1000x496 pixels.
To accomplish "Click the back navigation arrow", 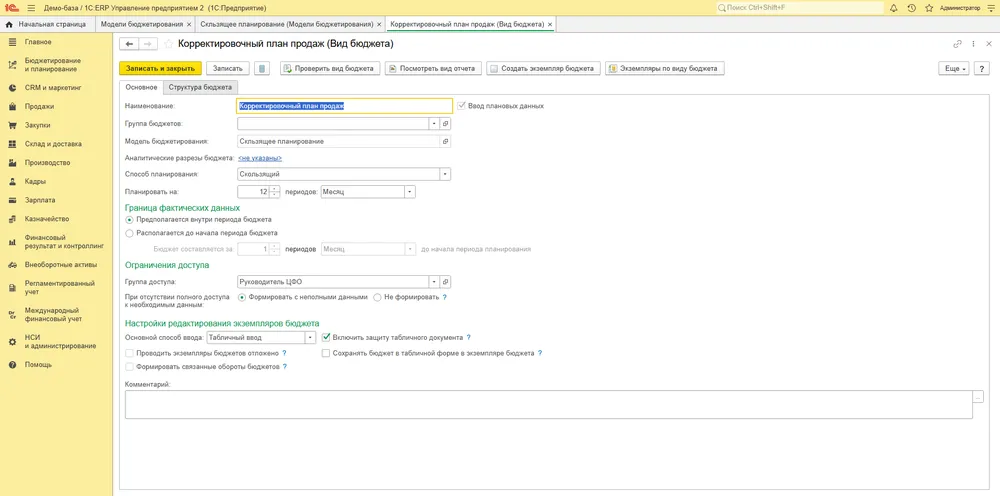I will pos(129,44).
